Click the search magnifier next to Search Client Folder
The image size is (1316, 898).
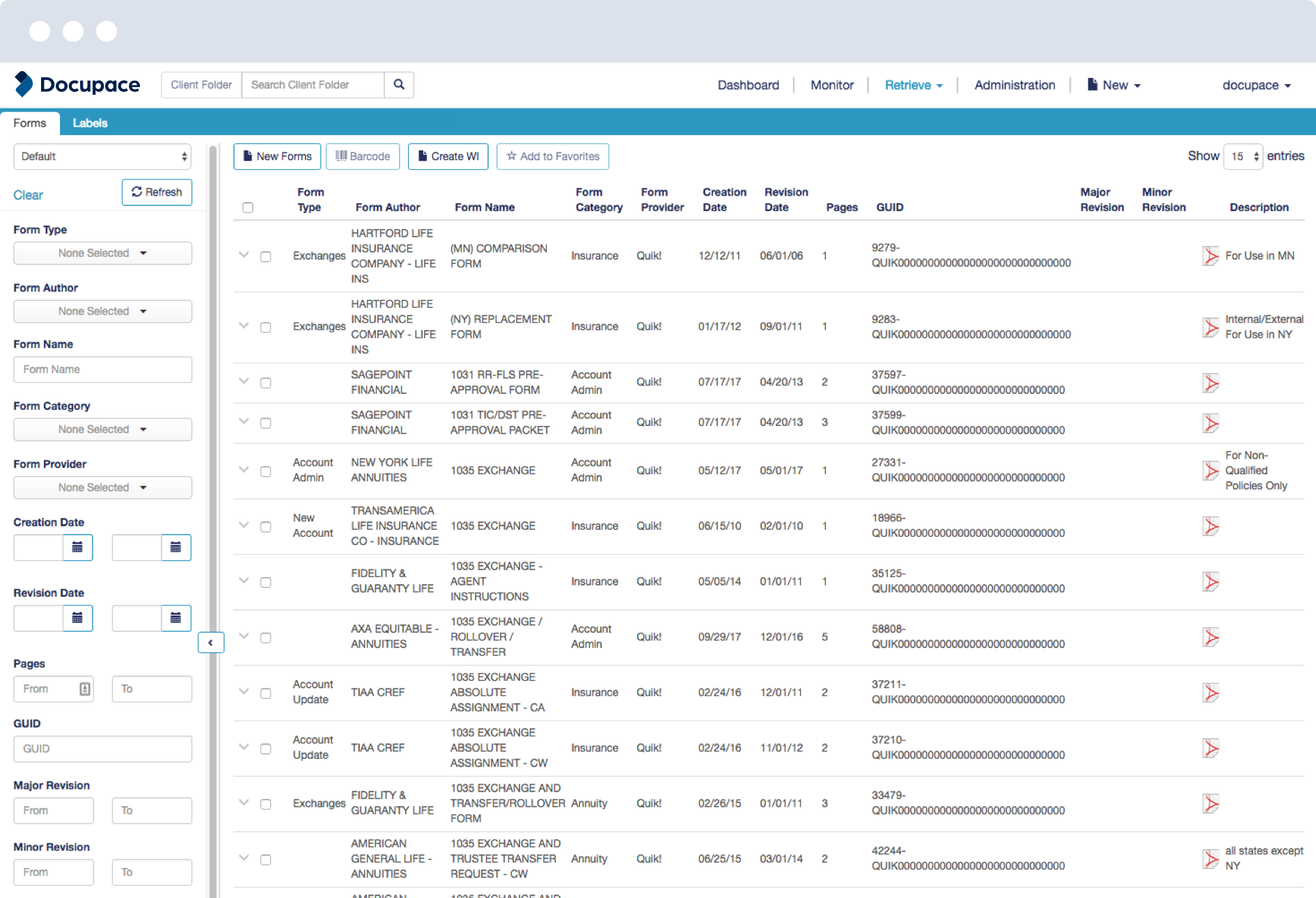pos(399,84)
